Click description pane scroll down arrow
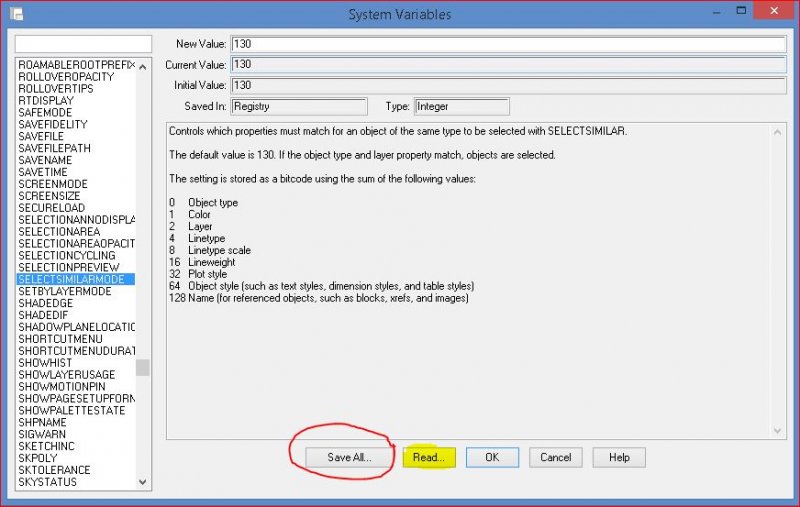The height and width of the screenshot is (507, 800). click(x=777, y=431)
